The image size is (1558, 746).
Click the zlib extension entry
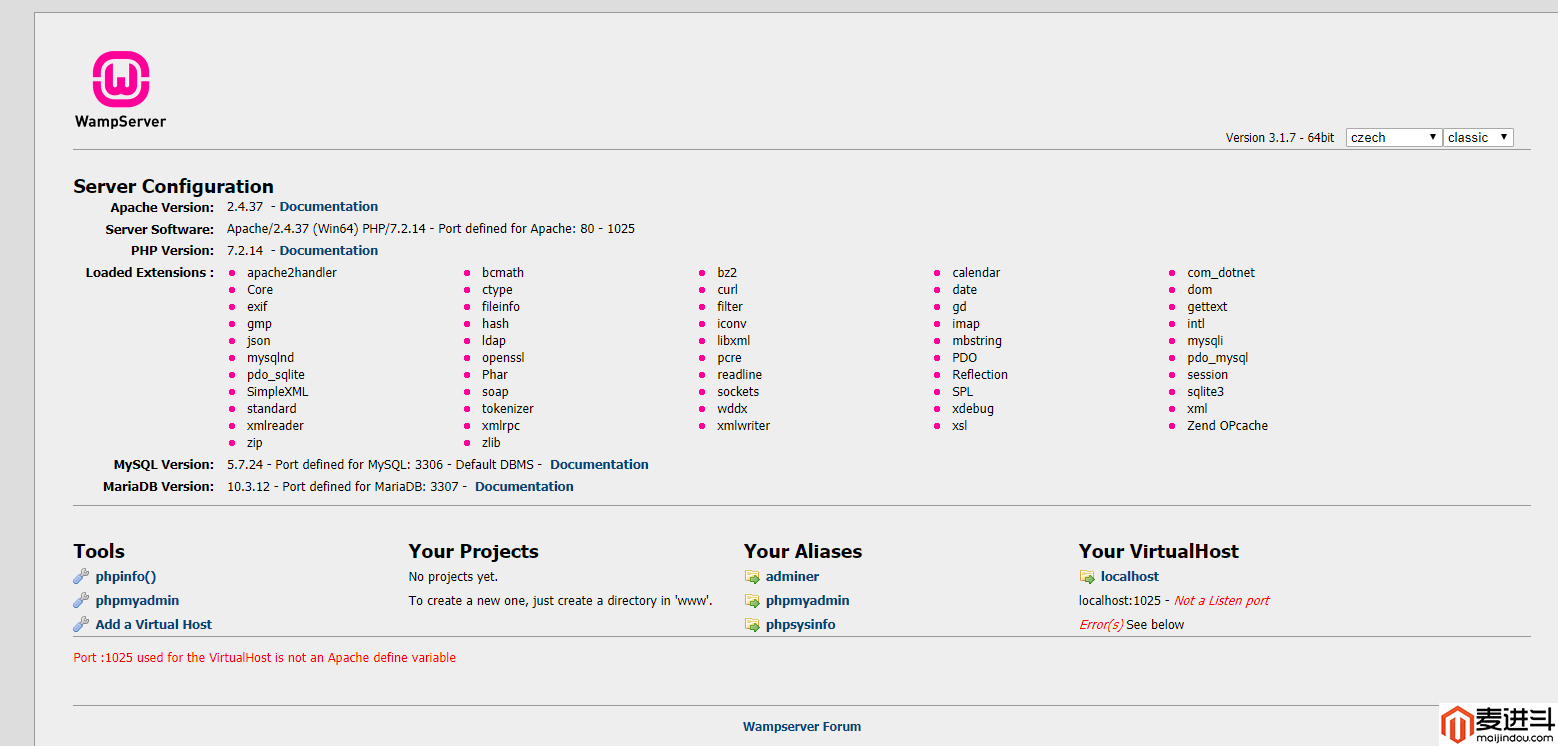(491, 443)
